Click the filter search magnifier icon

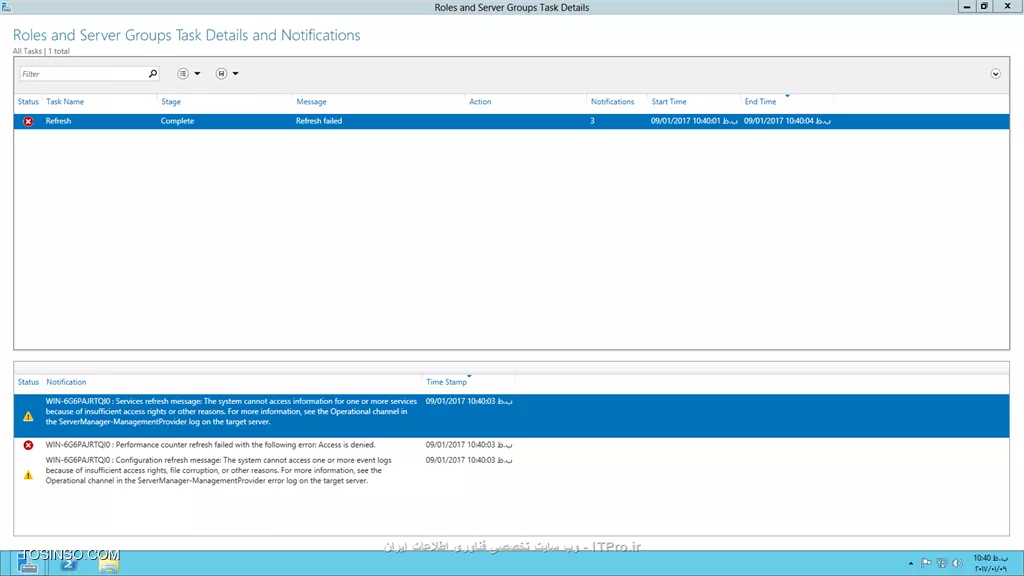pos(153,74)
